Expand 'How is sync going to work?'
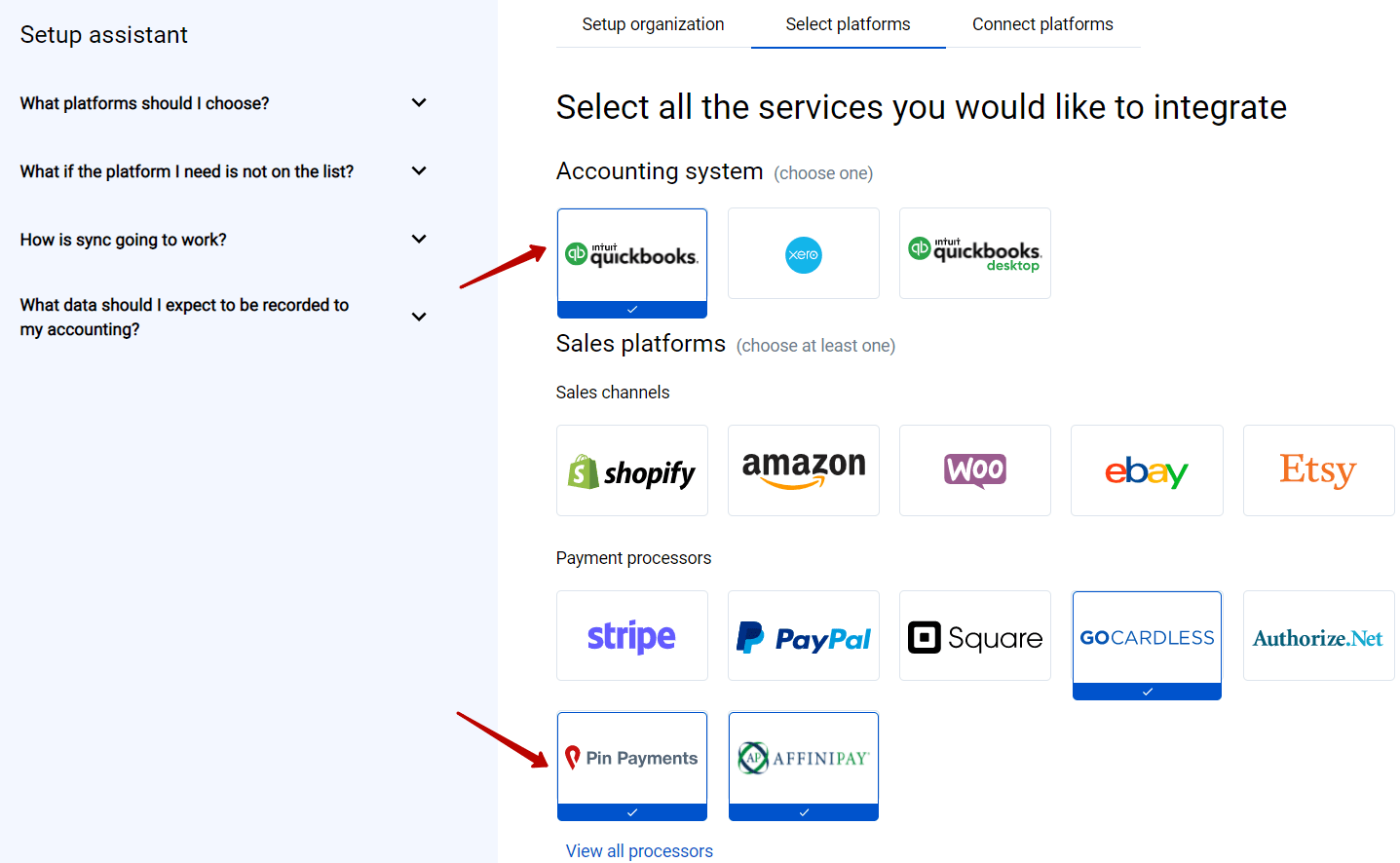The width and height of the screenshot is (1400, 863). pos(223,239)
